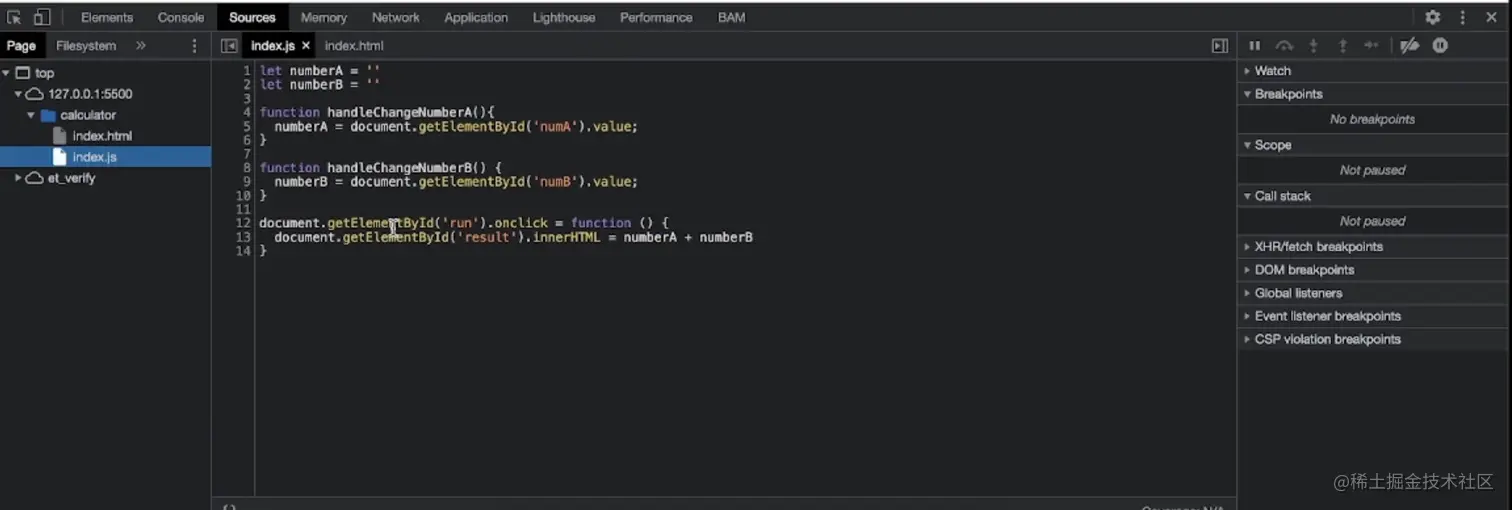The image size is (1512, 510).
Task: Step out of current function
Action: (1343, 46)
